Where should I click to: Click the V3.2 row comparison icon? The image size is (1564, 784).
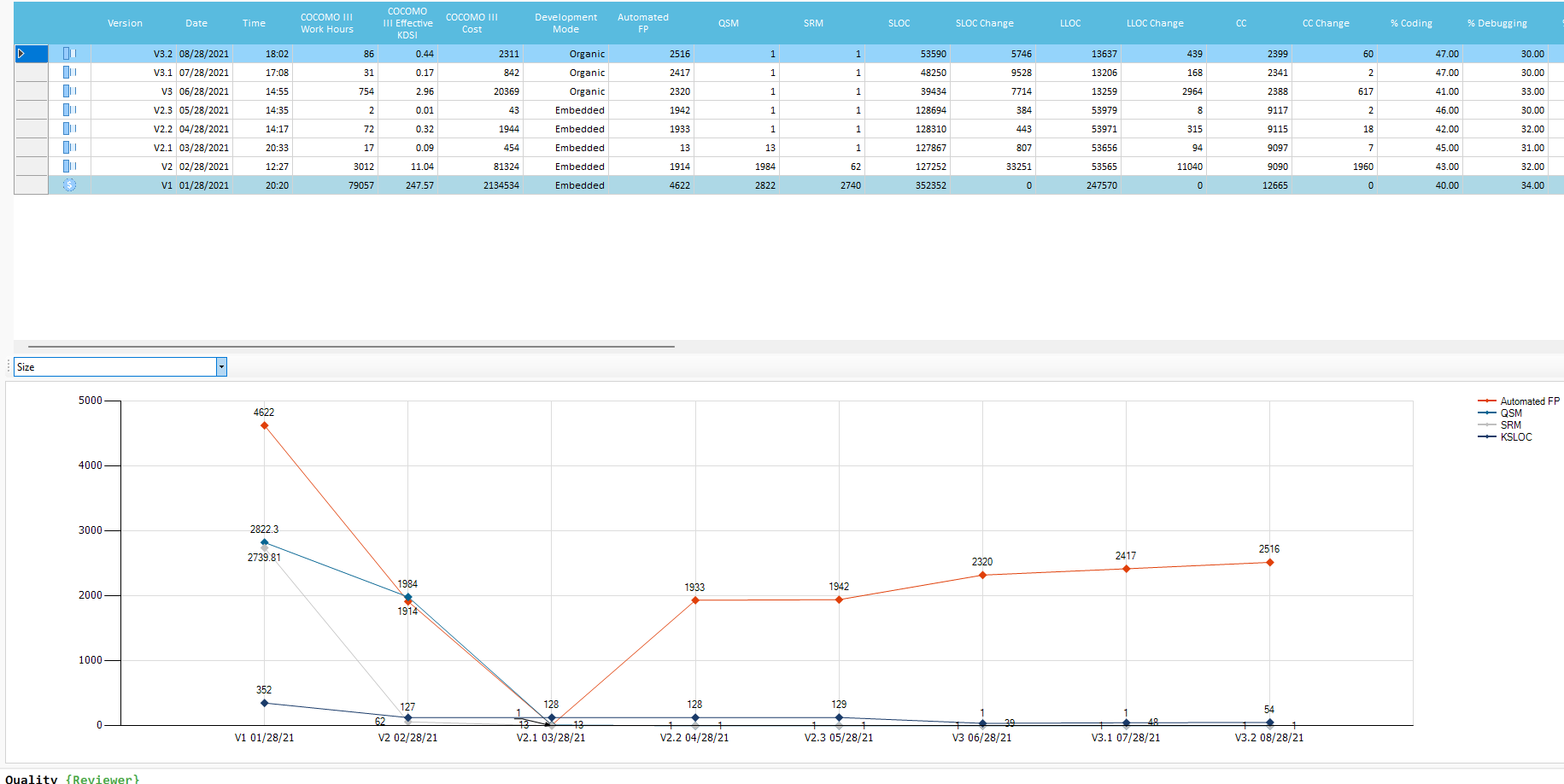[69, 54]
